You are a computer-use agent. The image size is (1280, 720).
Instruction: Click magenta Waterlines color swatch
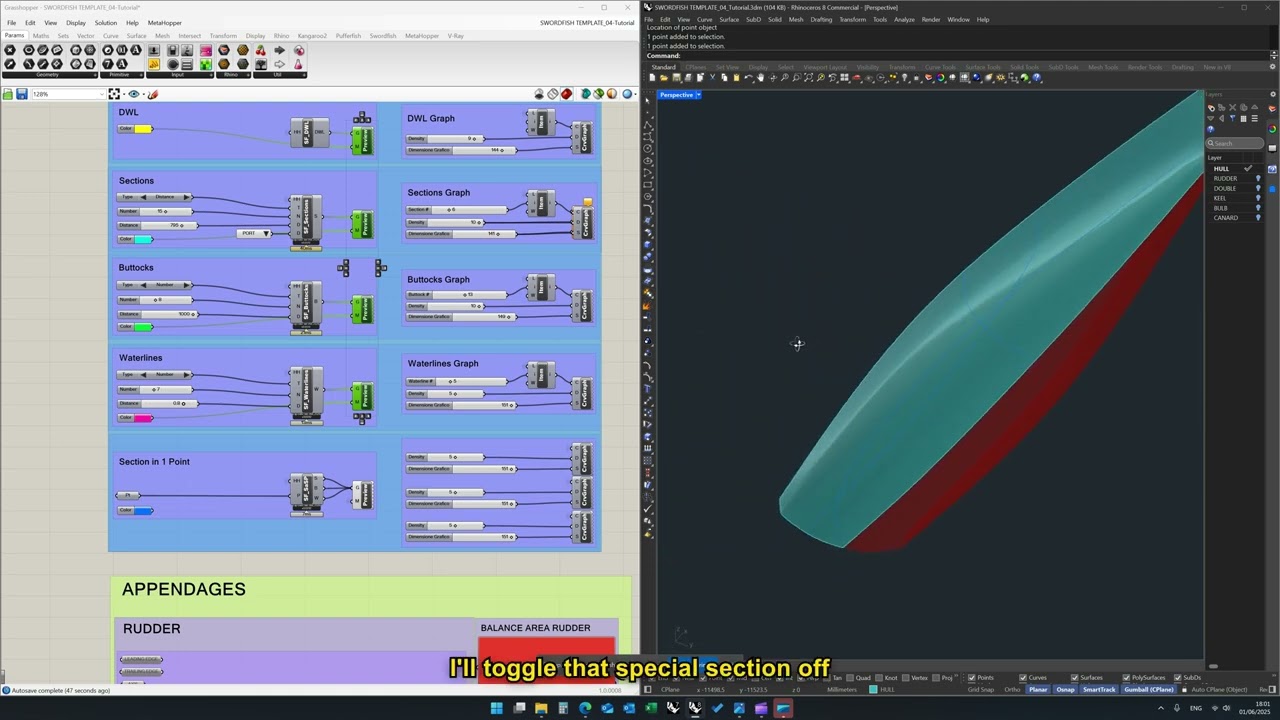[143, 418]
